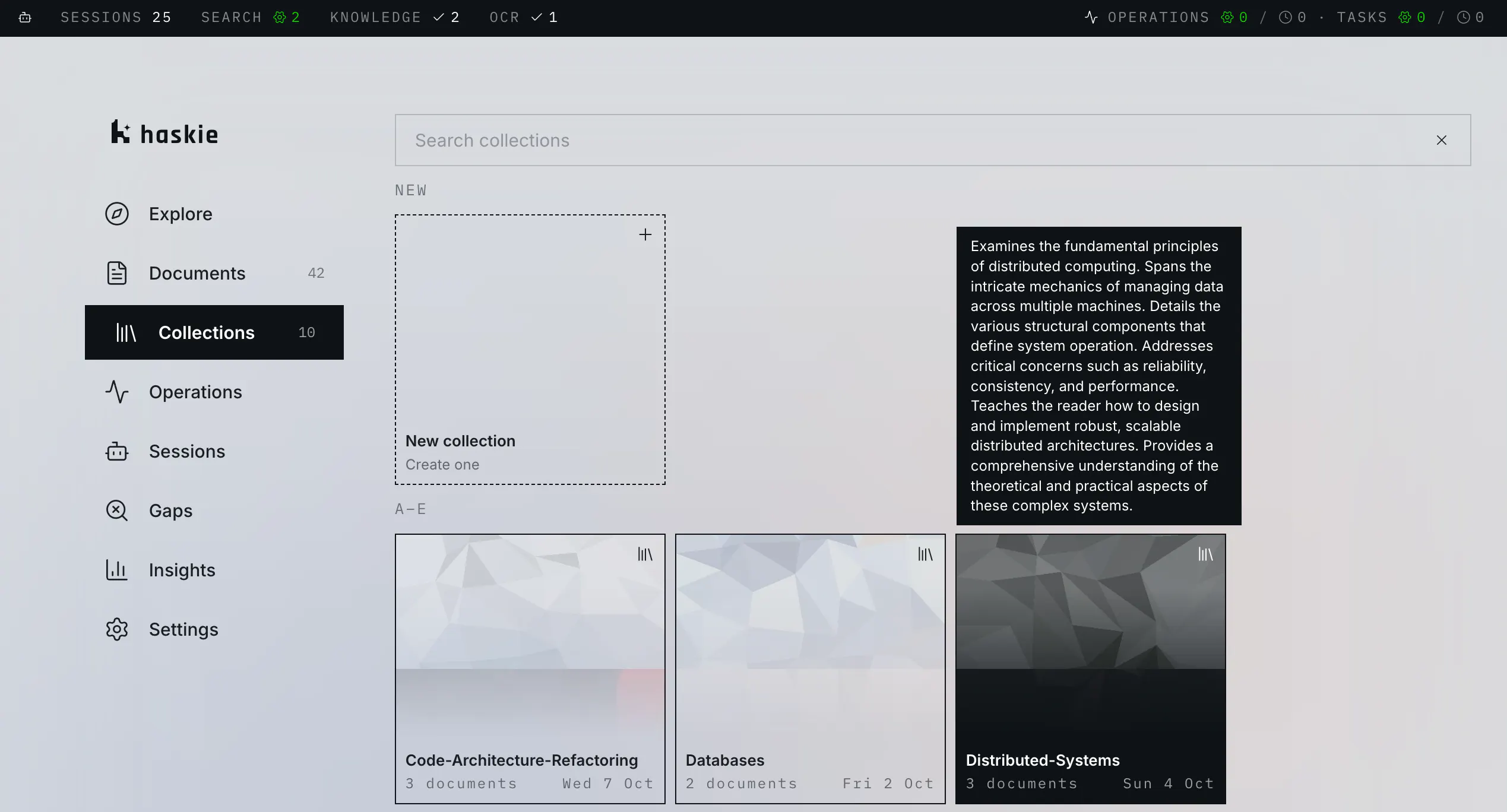Click the Collections count 10

point(306,332)
